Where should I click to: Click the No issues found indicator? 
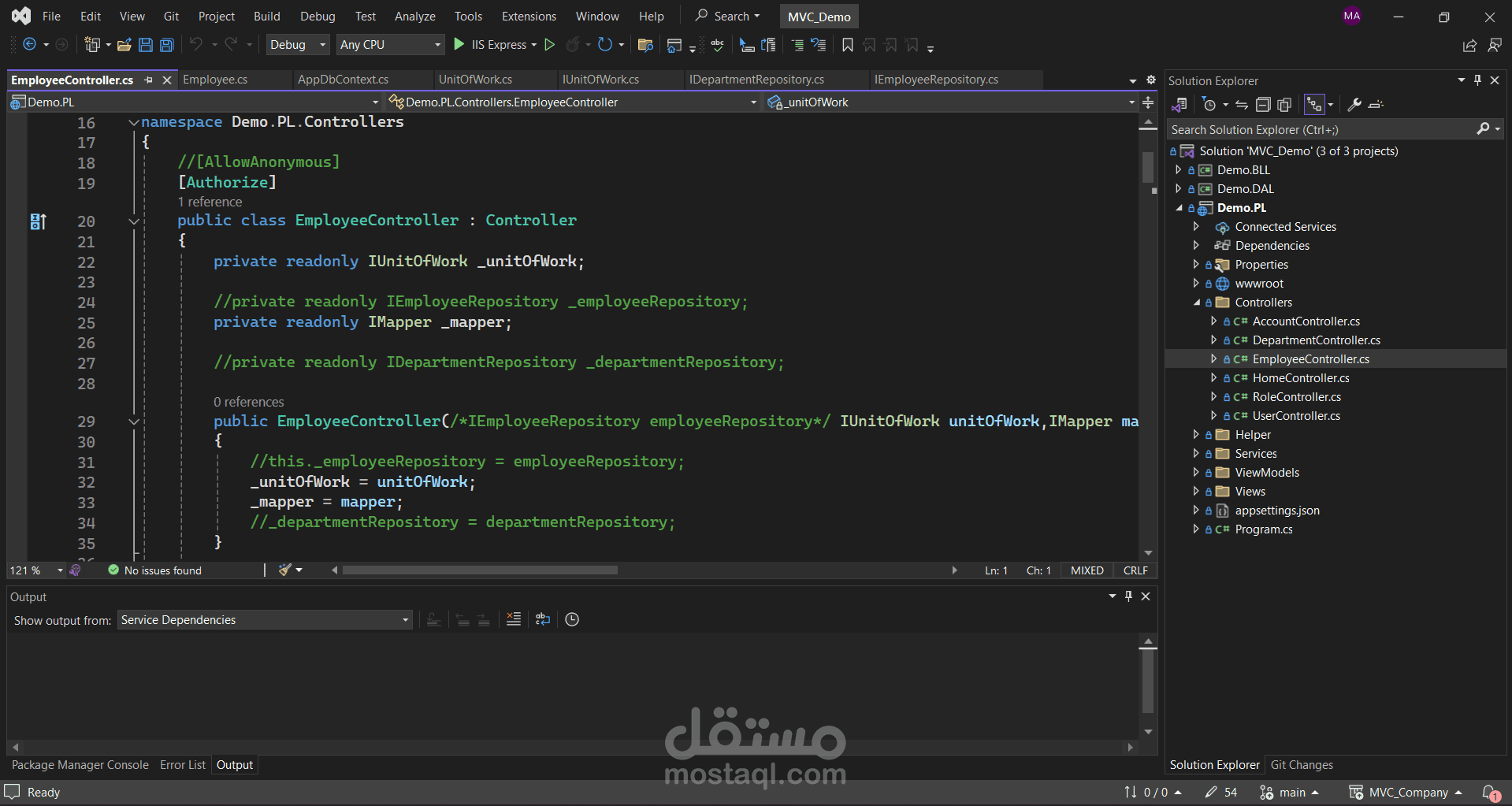(x=155, y=570)
